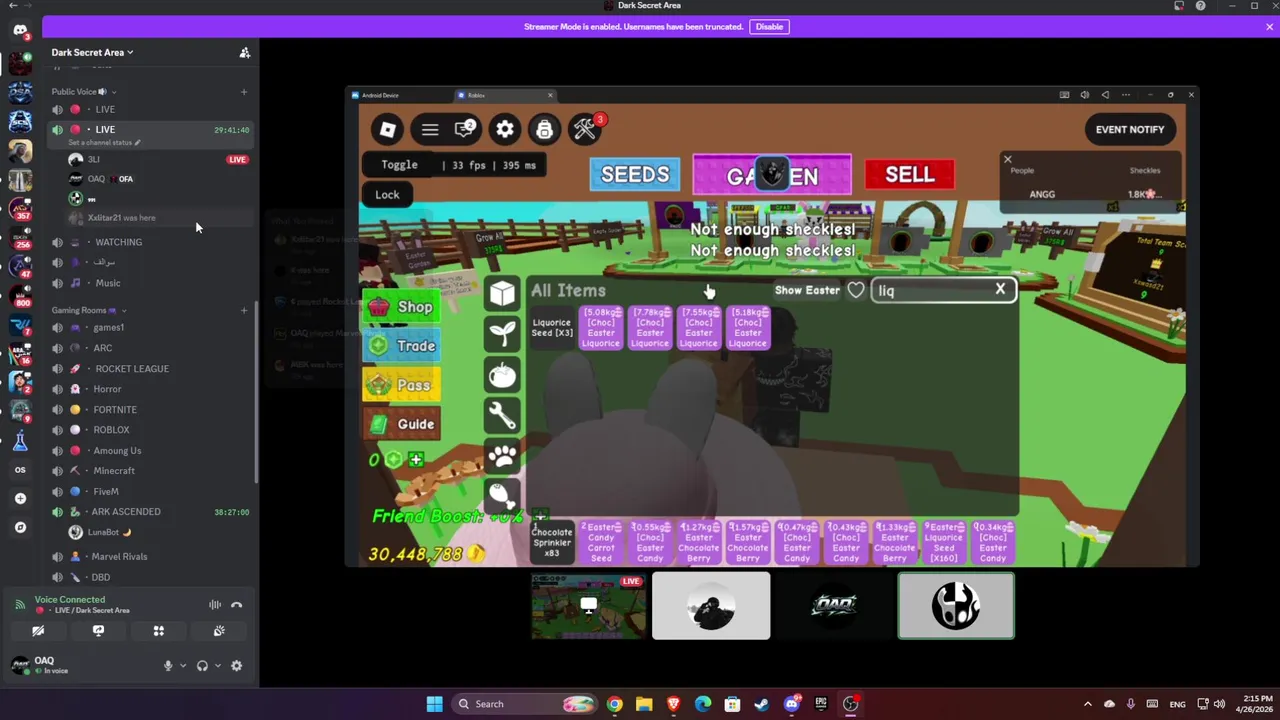The width and height of the screenshot is (1280, 720).
Task: Open the SELL tab in game
Action: (909, 175)
